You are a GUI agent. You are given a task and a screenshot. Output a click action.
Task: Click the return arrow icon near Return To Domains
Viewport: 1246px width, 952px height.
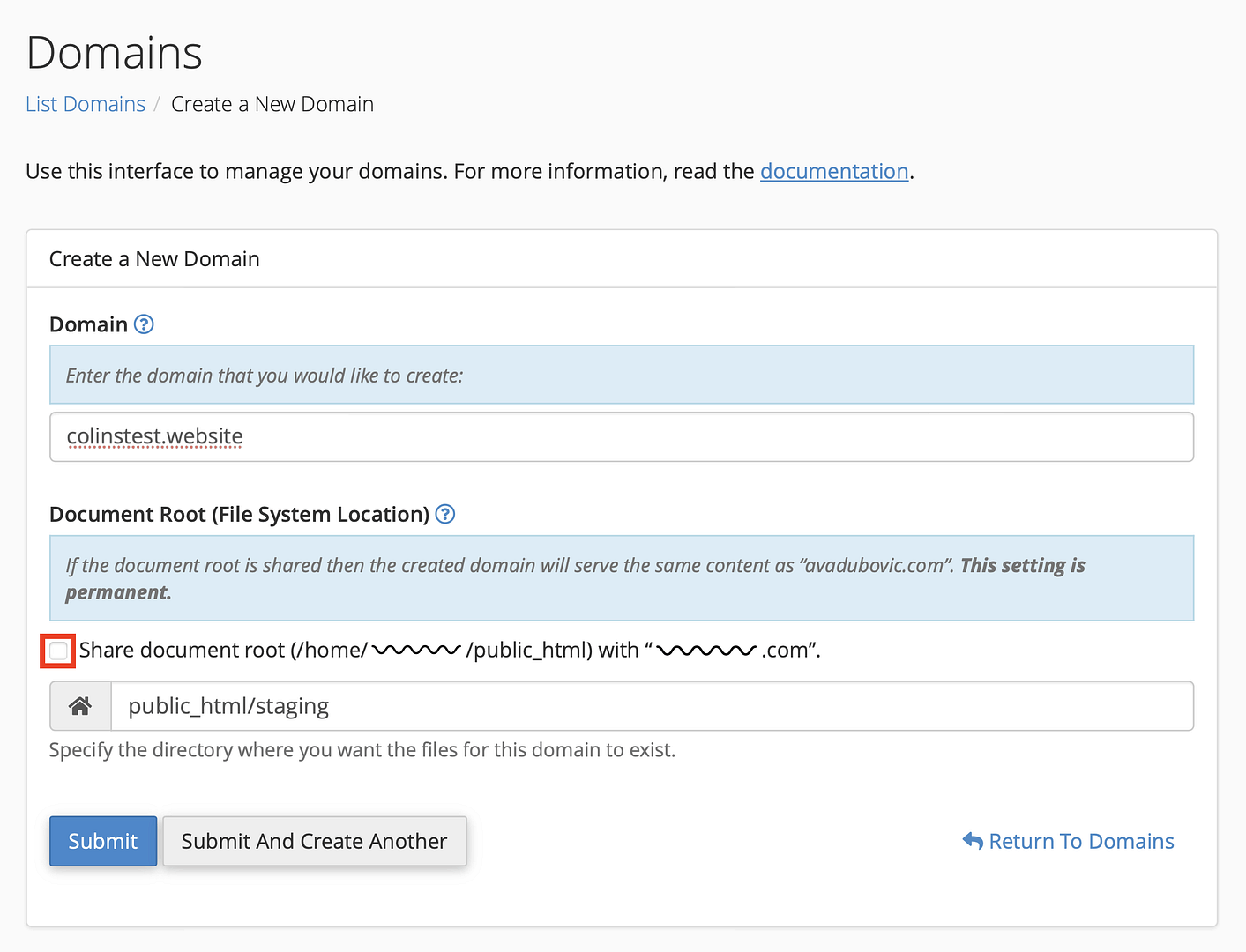[971, 841]
